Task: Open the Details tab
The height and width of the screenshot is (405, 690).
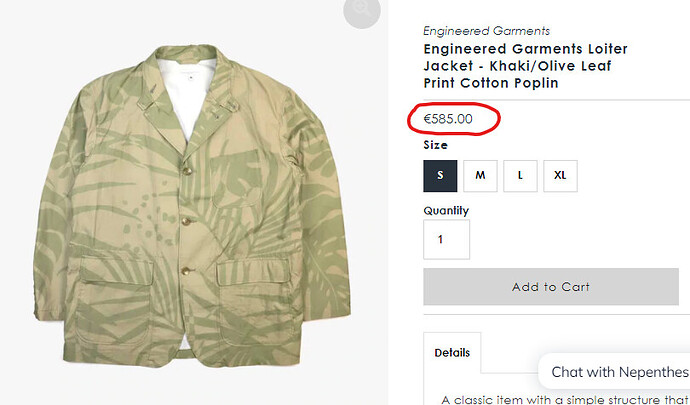Action: point(452,353)
